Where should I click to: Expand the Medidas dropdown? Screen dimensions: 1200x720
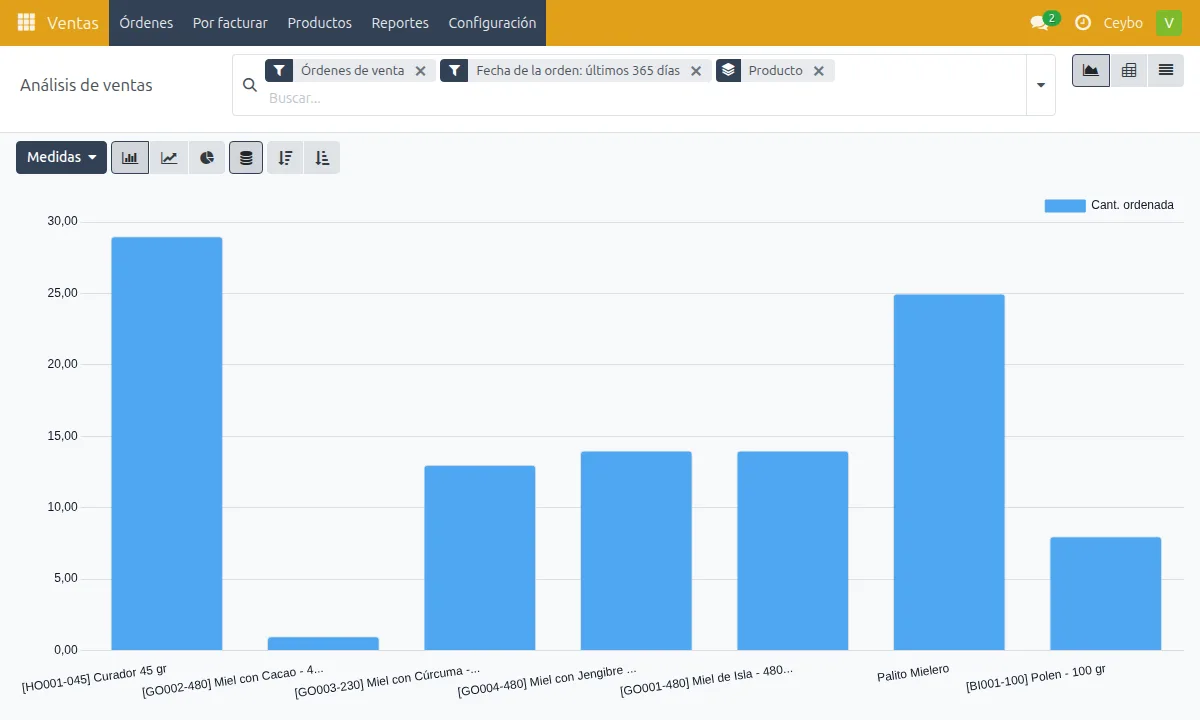tap(61, 158)
